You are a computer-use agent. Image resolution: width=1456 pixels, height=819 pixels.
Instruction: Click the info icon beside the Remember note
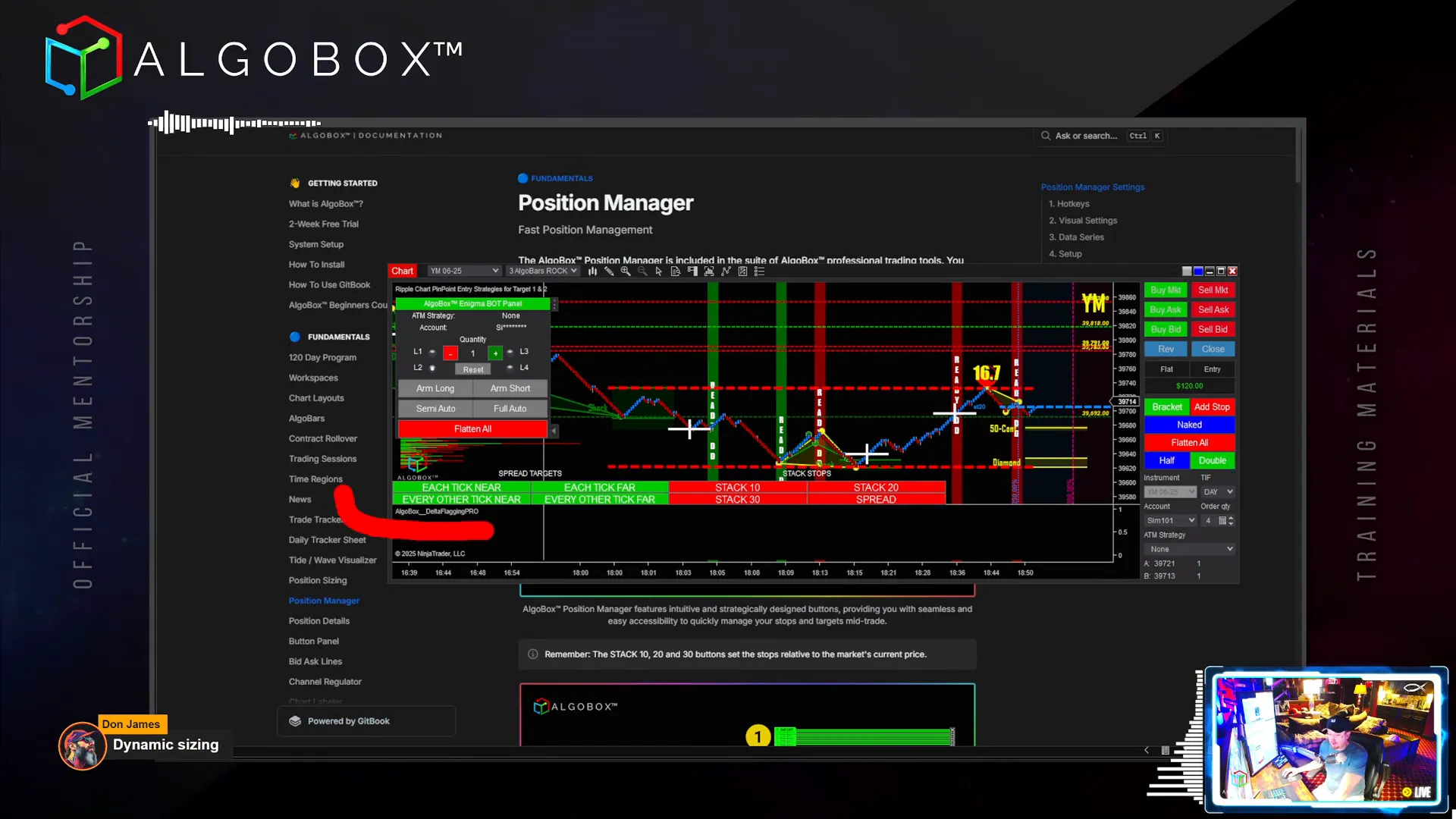point(533,654)
